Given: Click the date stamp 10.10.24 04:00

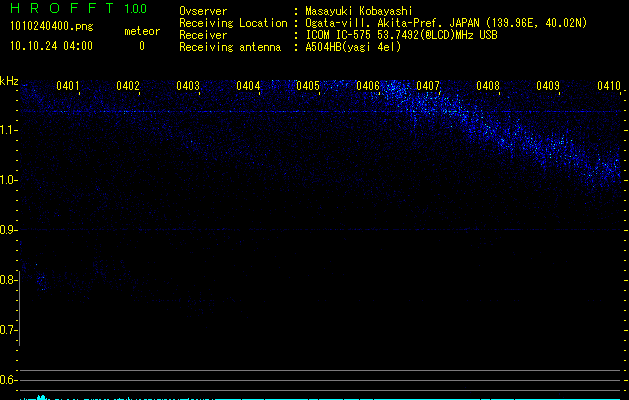Looking at the screenshot, I should tap(51, 46).
